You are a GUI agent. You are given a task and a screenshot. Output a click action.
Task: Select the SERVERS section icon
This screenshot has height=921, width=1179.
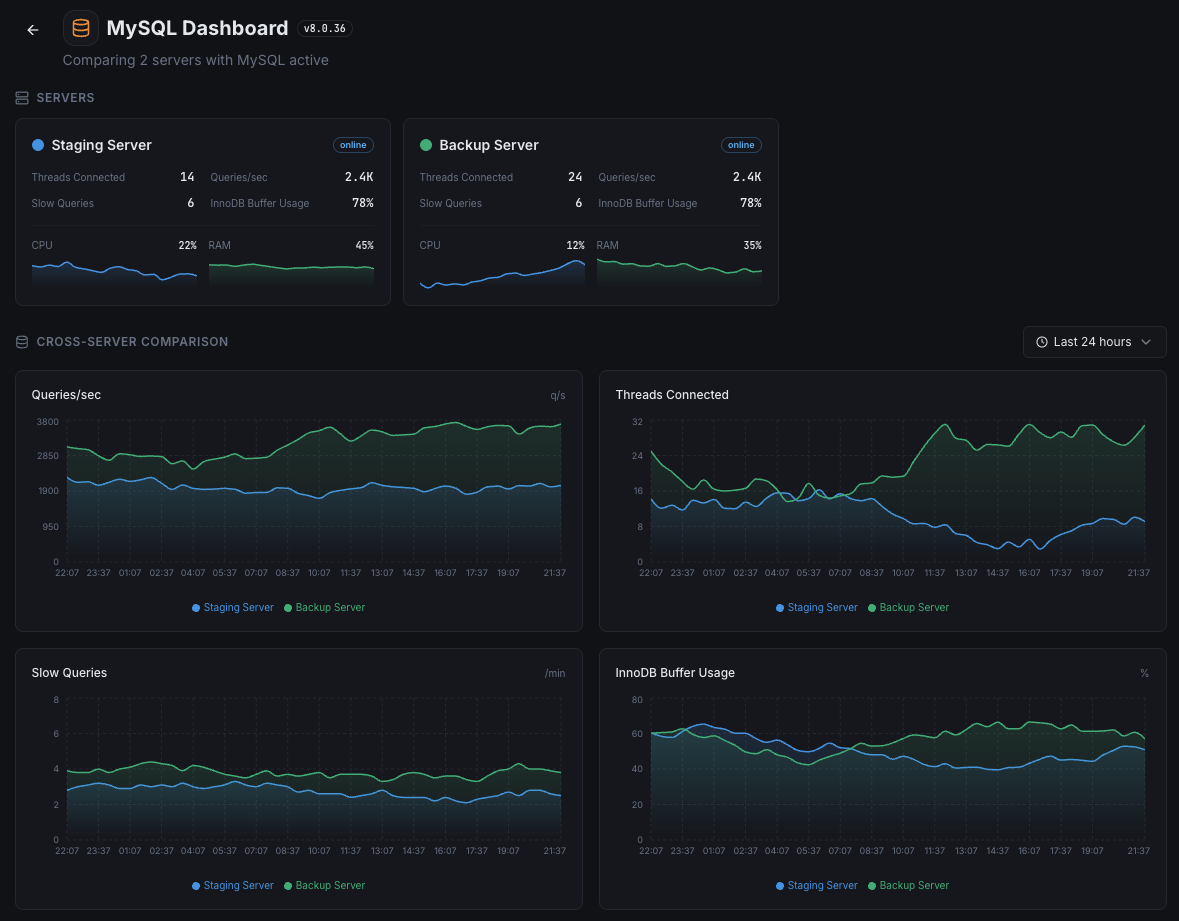point(21,97)
